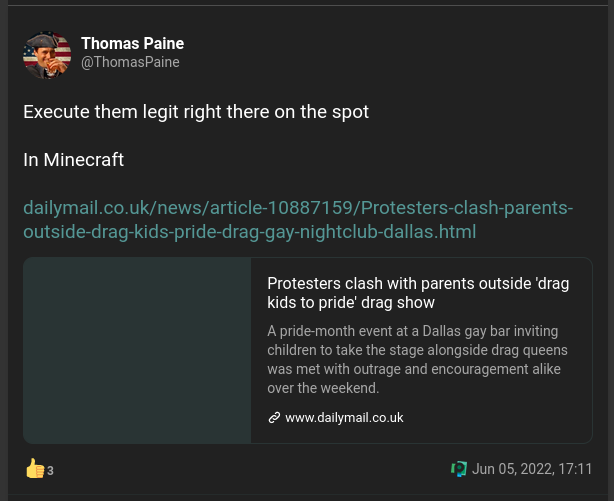
Task: Click the preview card description text
Action: (x=417, y=360)
